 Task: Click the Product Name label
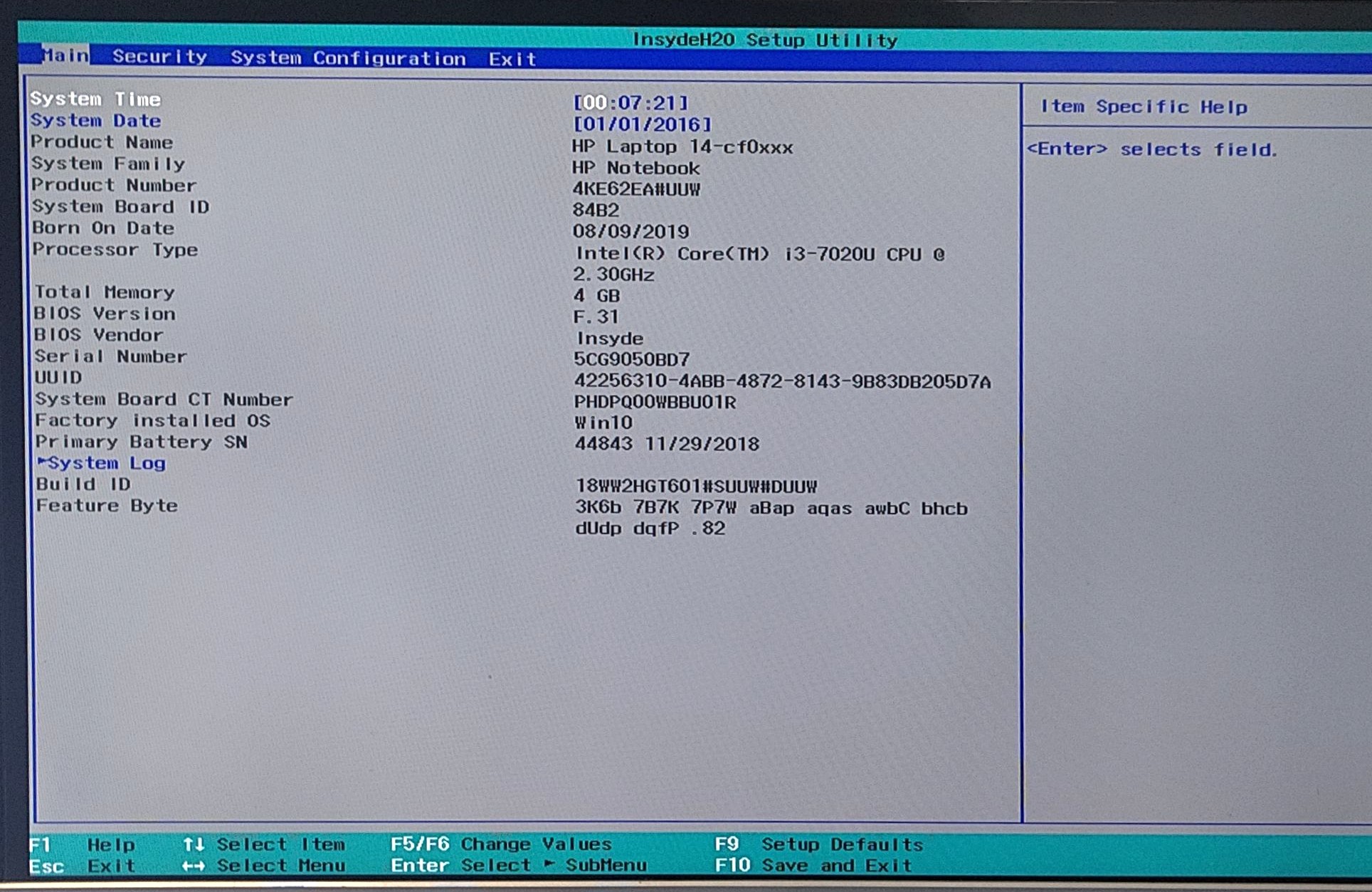tap(102, 142)
